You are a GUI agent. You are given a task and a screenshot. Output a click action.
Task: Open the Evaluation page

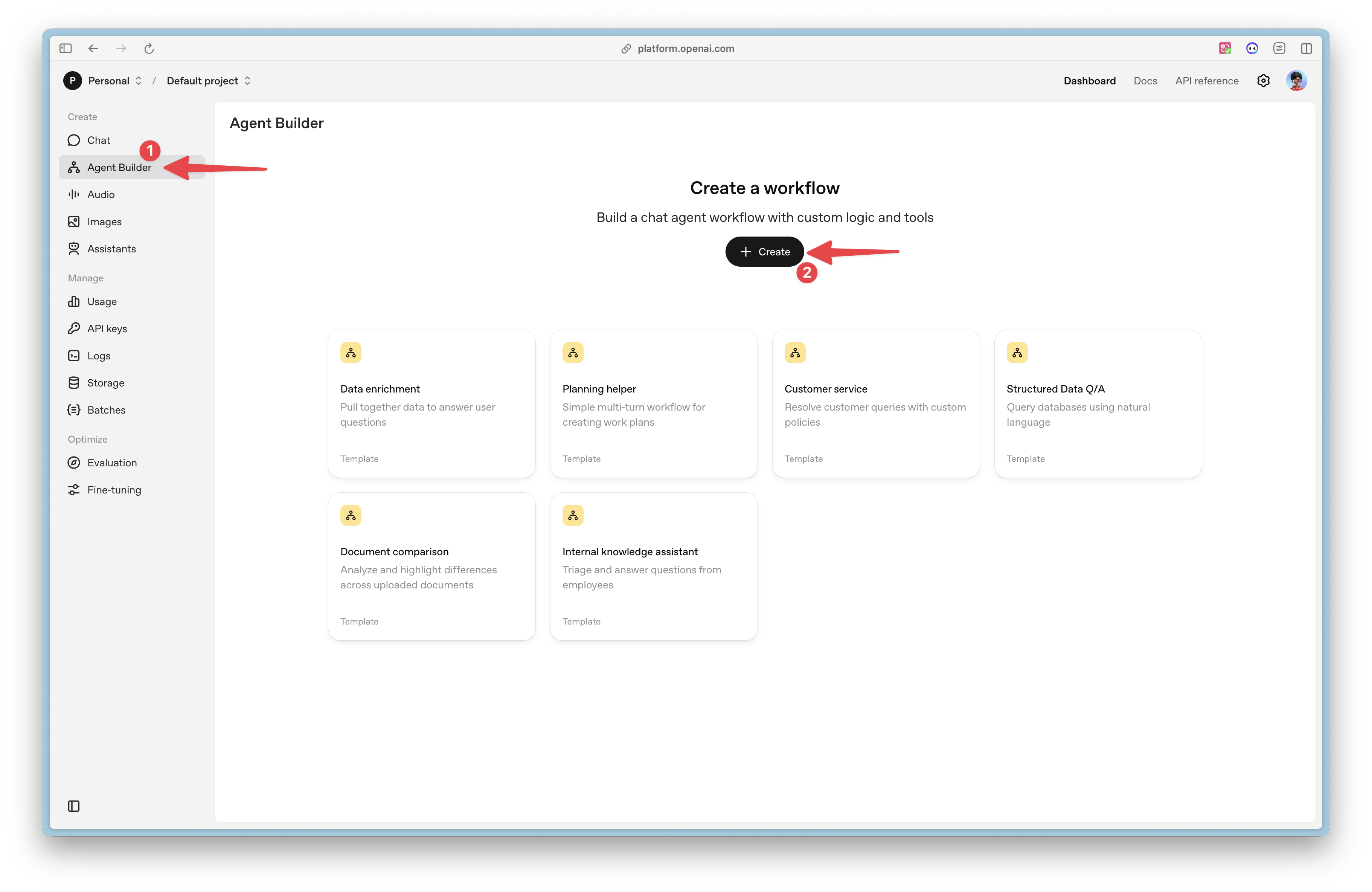tap(131, 463)
